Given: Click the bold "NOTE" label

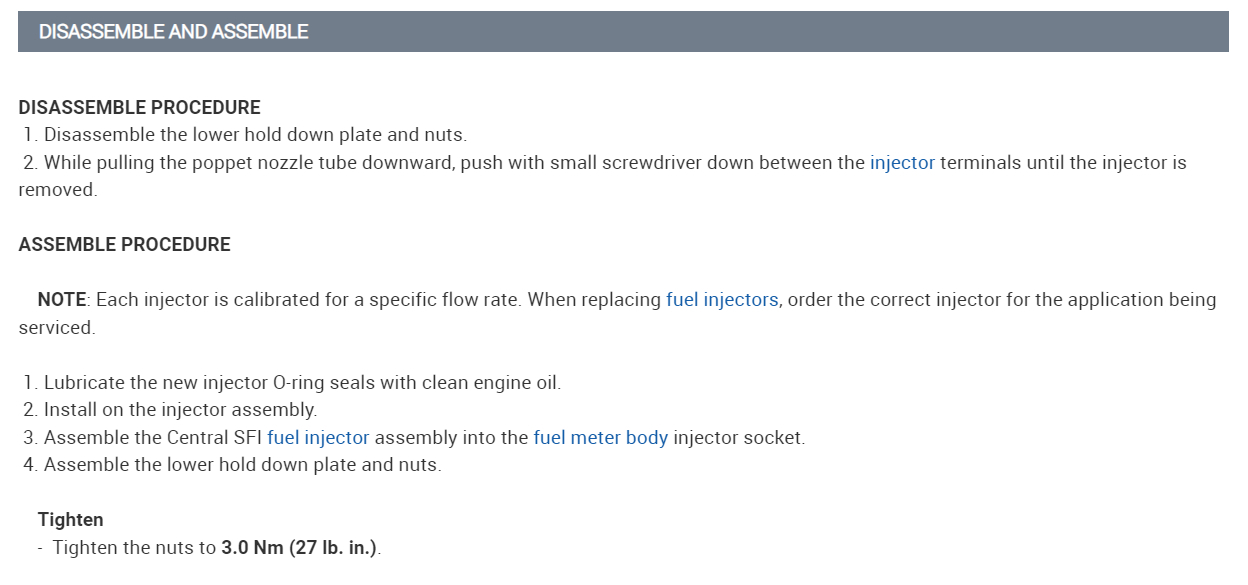Looking at the screenshot, I should 63,299.
